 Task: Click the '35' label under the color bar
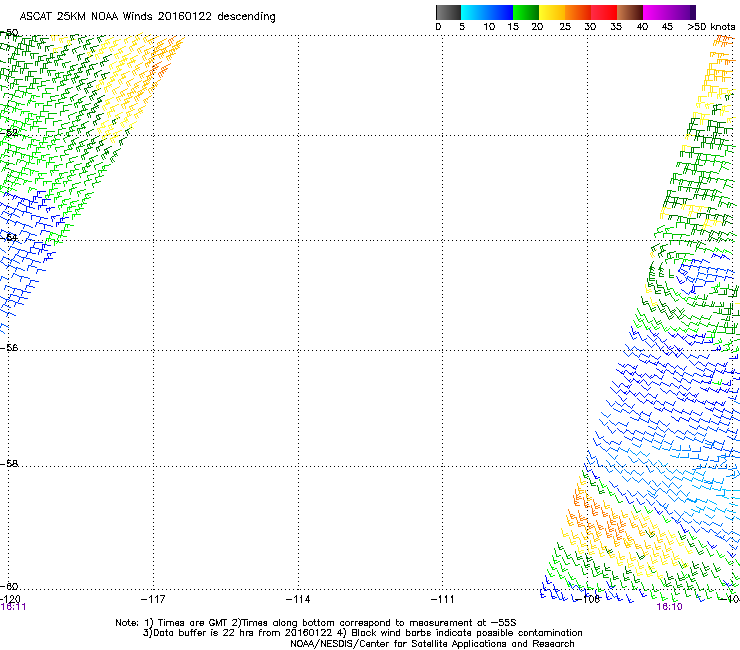click(x=616, y=27)
